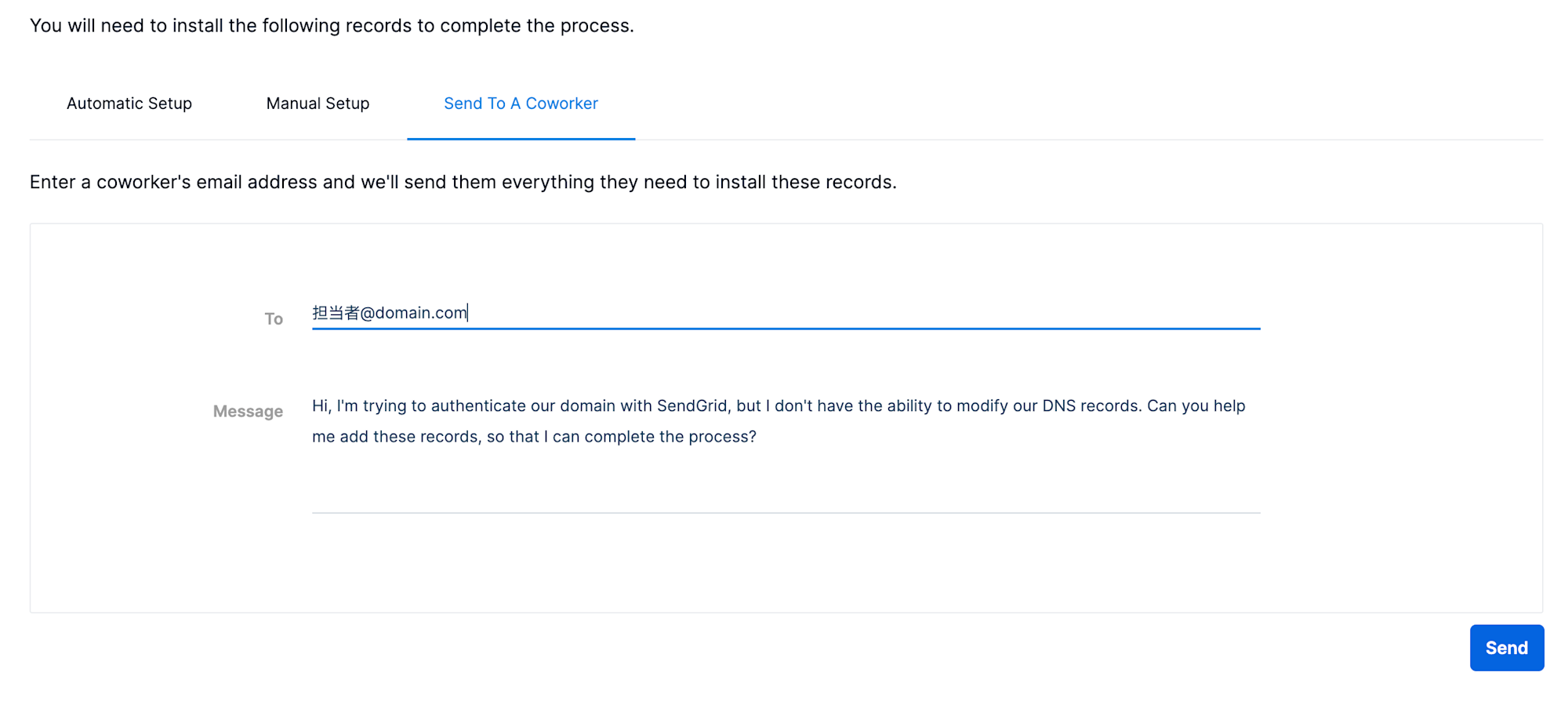Switch to the Automatic Setup tab
1568x723 pixels.
tap(129, 104)
